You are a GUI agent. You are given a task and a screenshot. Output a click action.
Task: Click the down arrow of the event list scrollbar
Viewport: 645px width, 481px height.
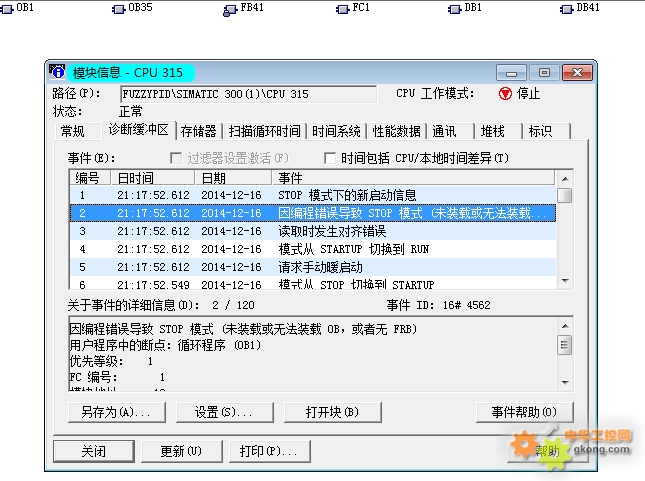coord(565,281)
